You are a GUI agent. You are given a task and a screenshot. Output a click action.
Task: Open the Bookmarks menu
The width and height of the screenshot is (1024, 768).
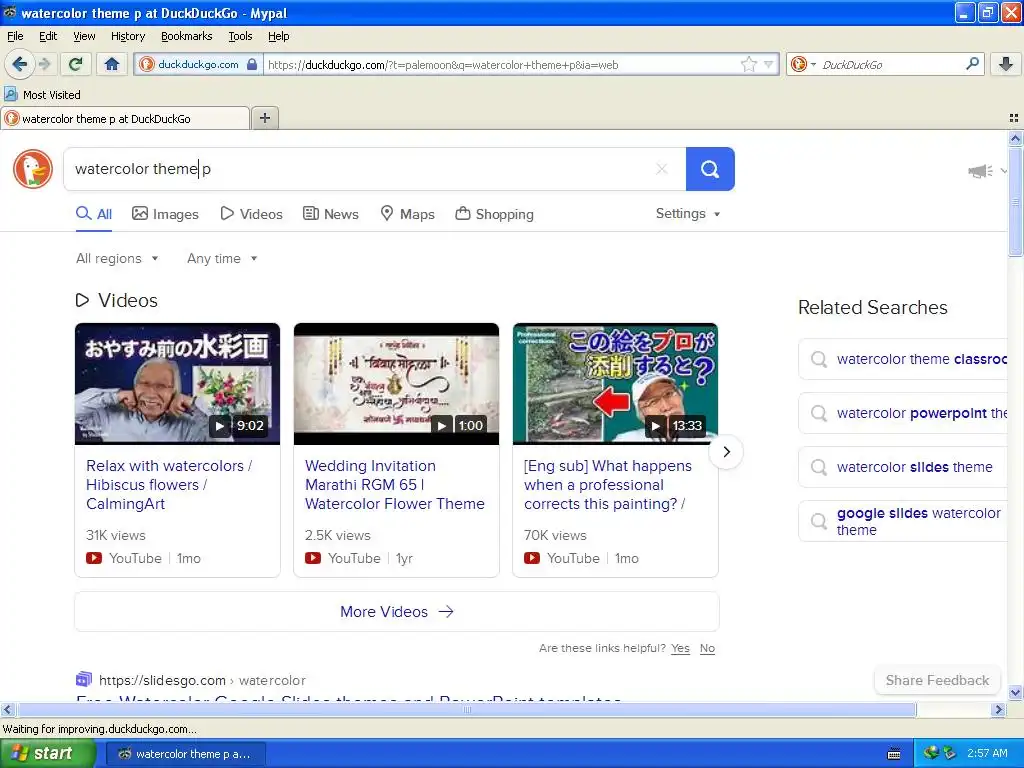coord(186,36)
